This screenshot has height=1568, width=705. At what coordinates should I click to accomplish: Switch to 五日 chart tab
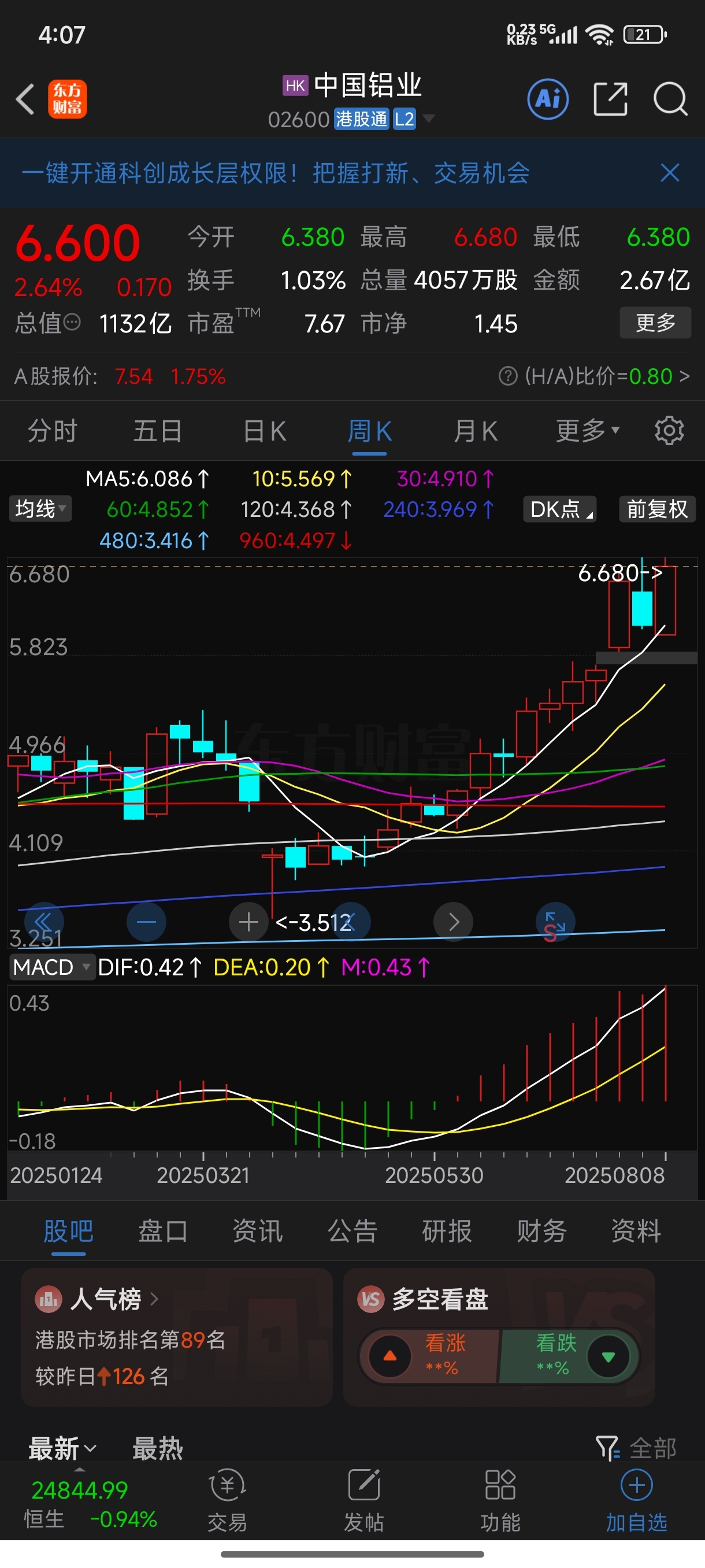[x=158, y=430]
